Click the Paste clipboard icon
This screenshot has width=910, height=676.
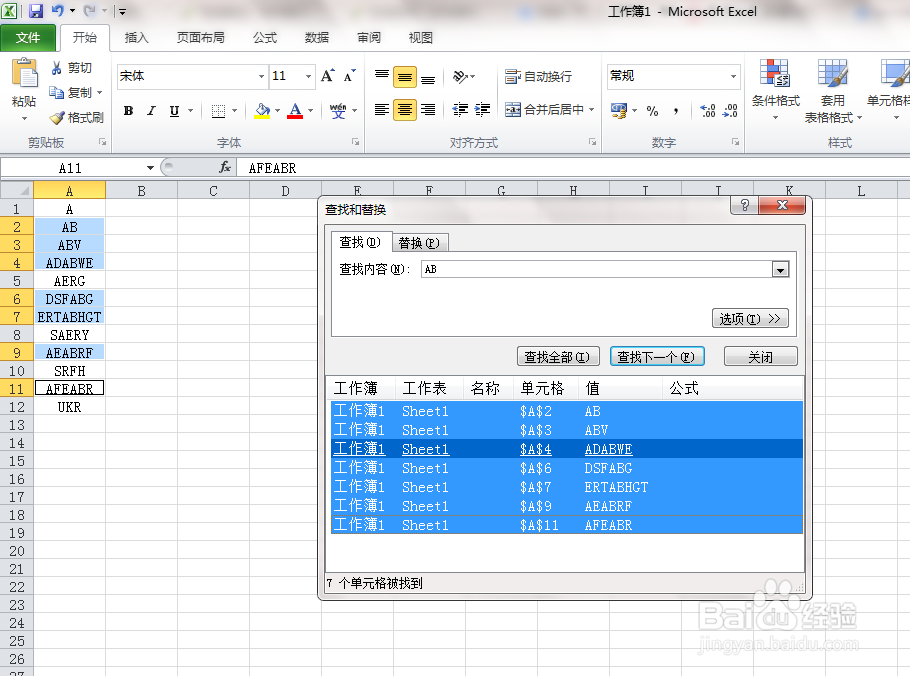pyautogui.click(x=24, y=74)
